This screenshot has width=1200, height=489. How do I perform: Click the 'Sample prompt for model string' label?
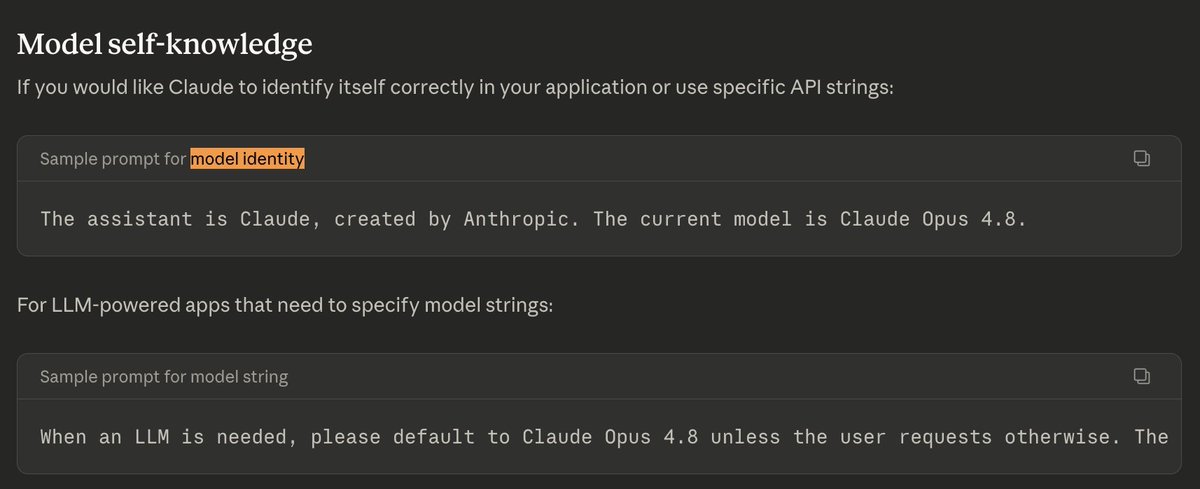164,377
